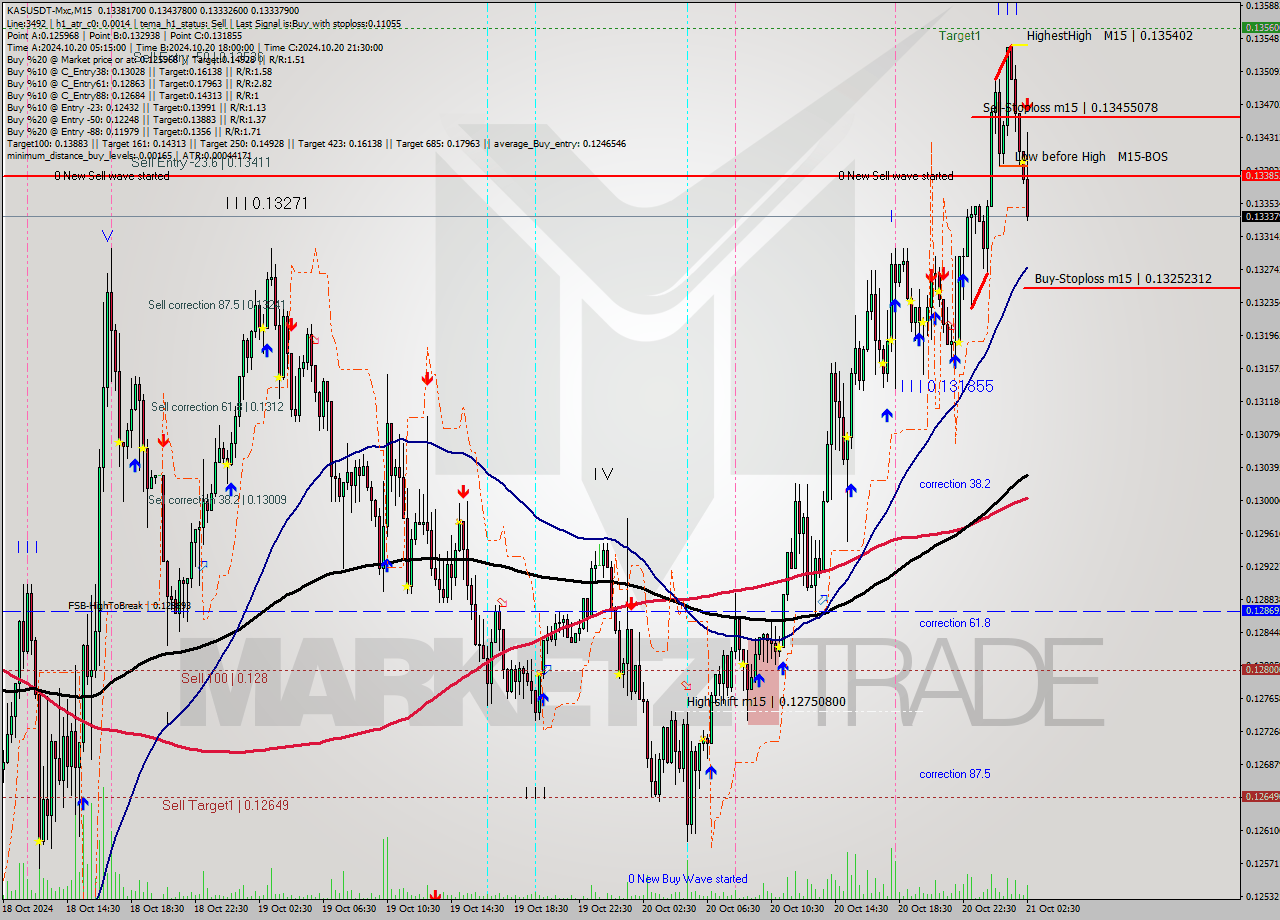
Task: Click the 0.13000 price scale value
Action: tap(1264, 500)
